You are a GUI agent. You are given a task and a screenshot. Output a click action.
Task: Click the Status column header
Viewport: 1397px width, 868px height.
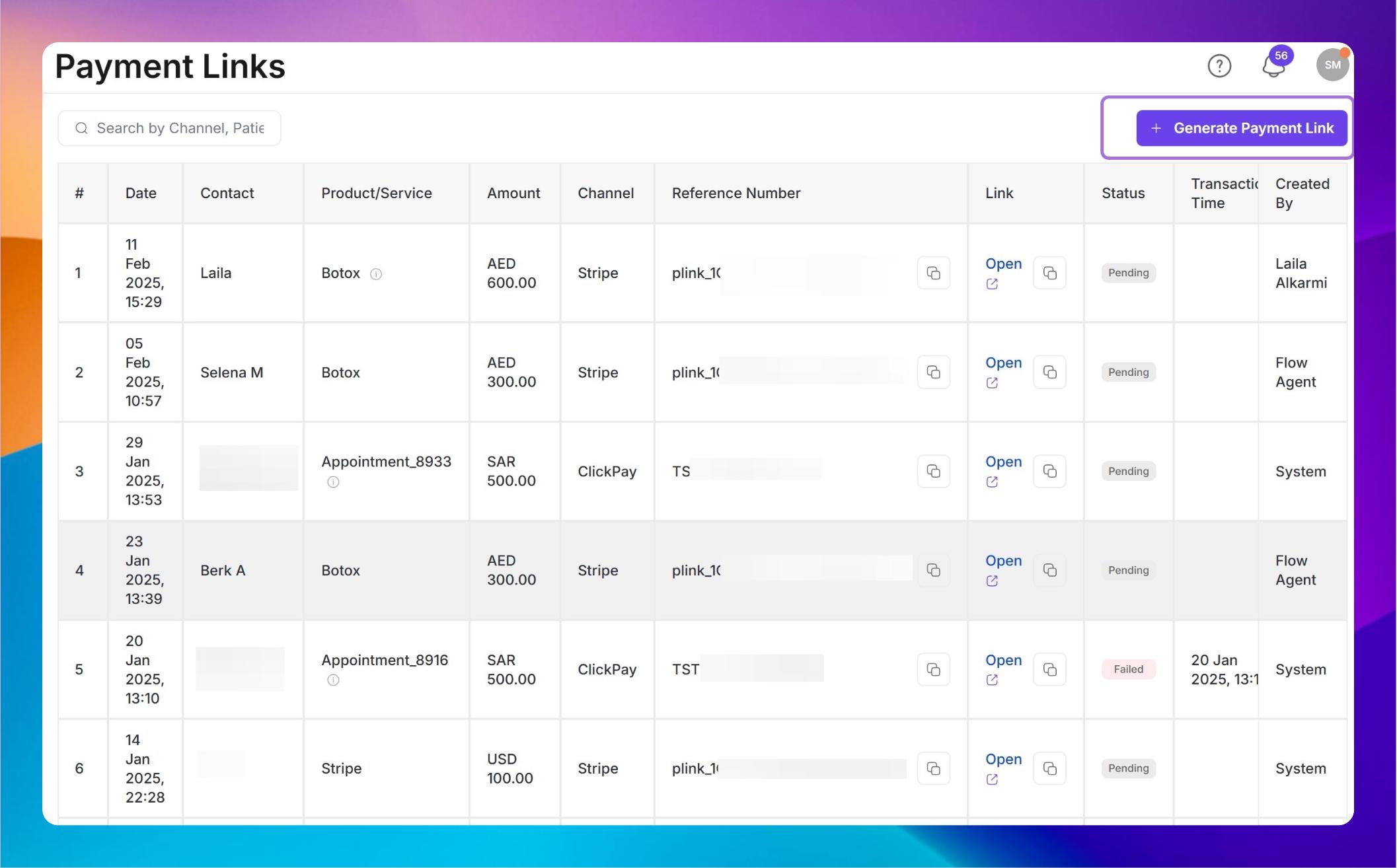pos(1123,193)
